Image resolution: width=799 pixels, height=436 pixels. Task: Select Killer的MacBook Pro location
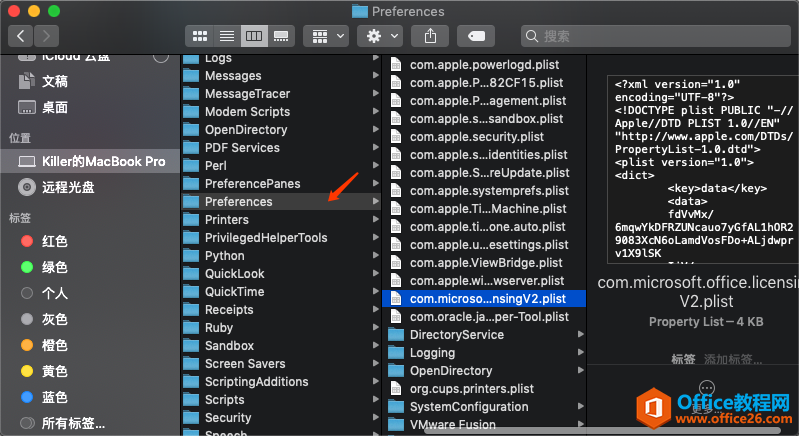click(90, 161)
